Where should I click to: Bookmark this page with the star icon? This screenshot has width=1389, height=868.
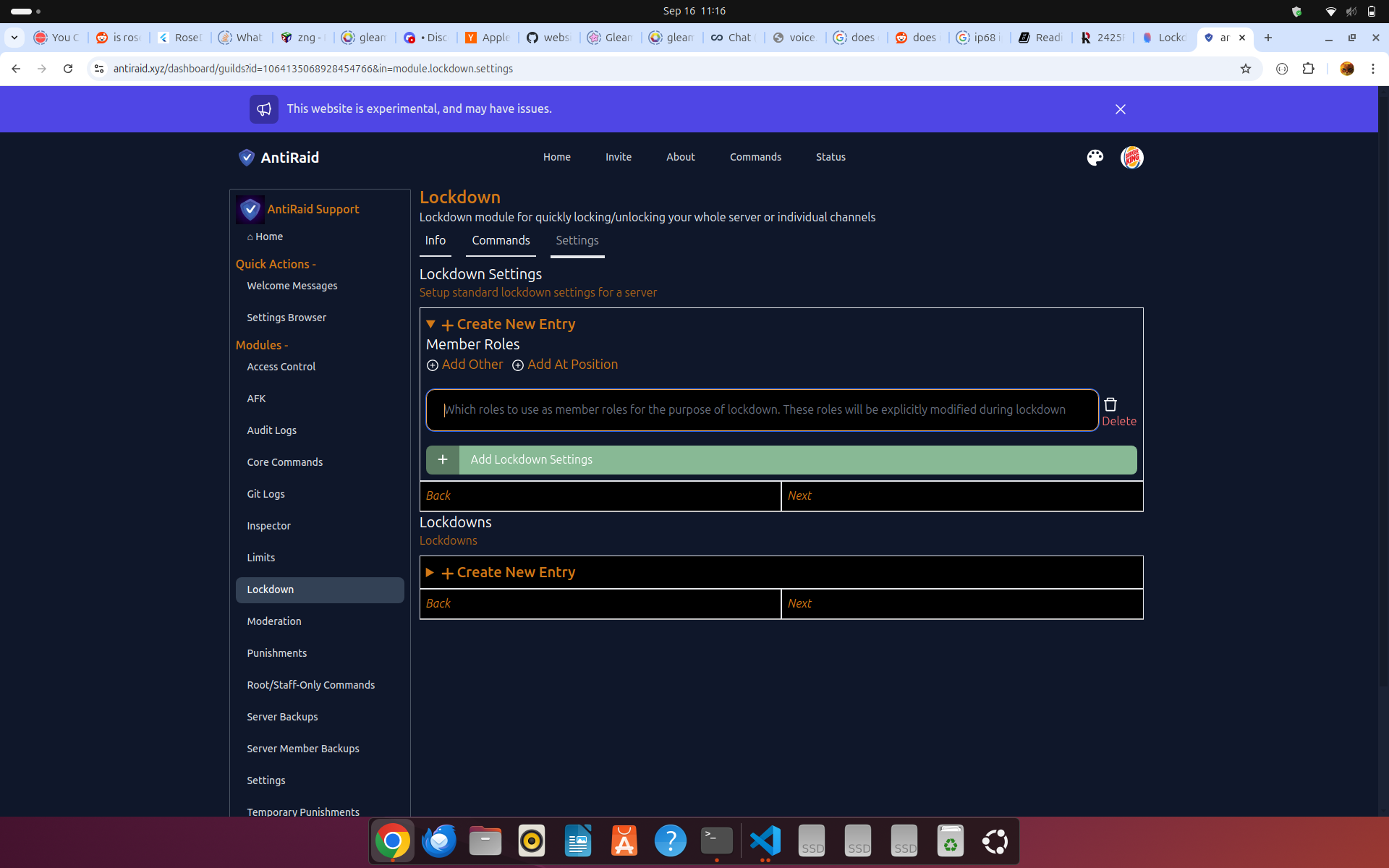1245,69
